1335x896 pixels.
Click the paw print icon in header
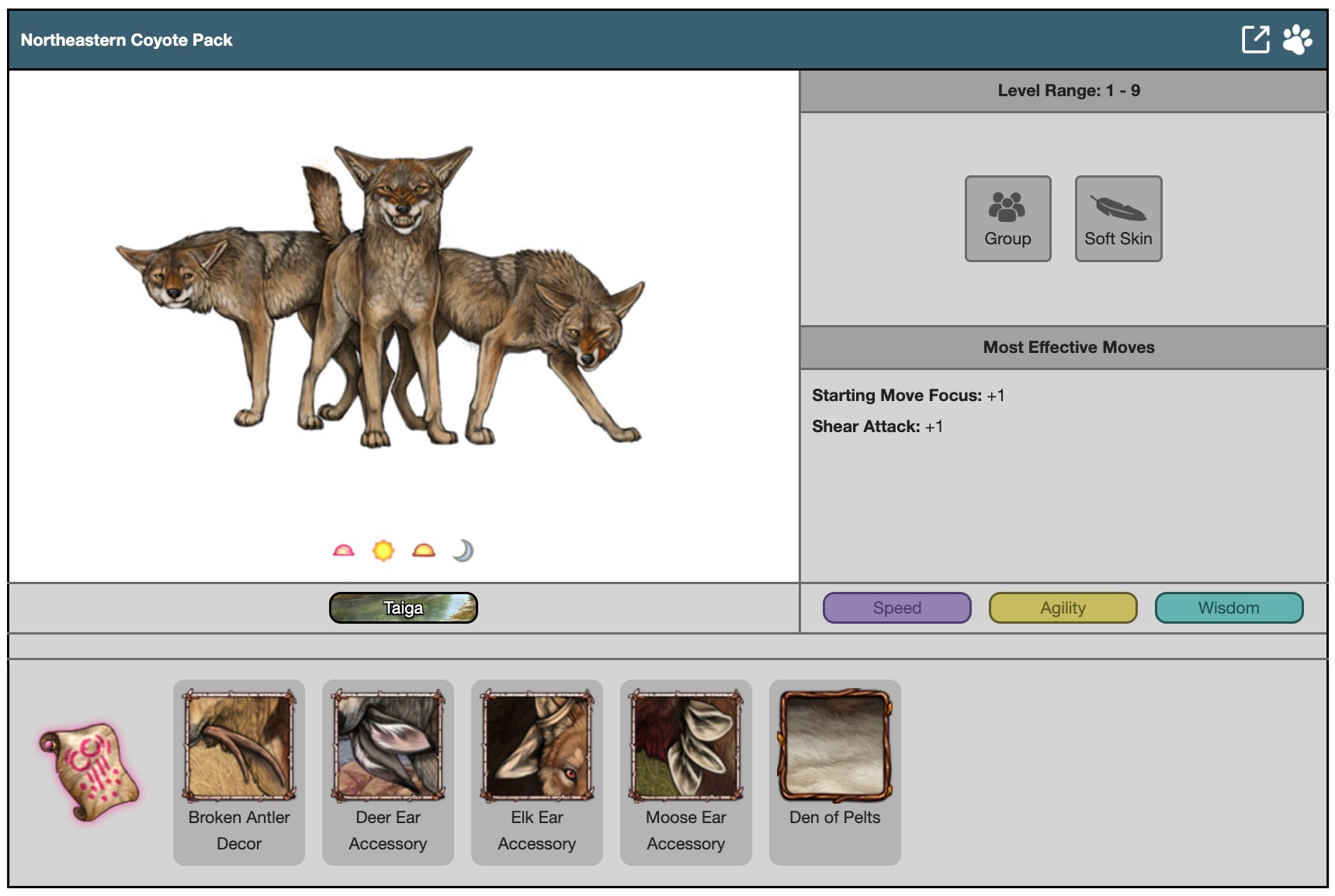point(1297,40)
